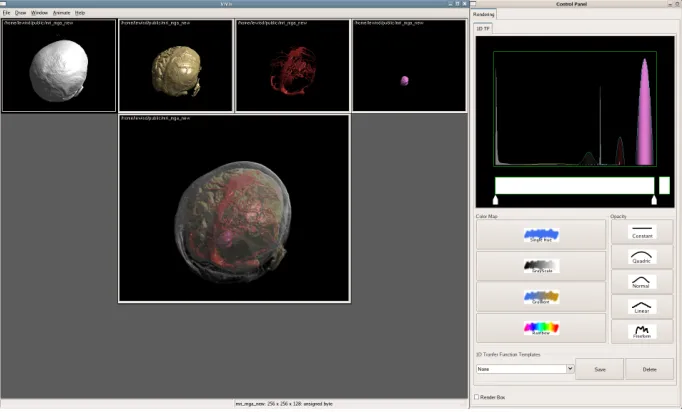Choose the blue-gold color map button
The width and height of the screenshot is (682, 412).
541,297
